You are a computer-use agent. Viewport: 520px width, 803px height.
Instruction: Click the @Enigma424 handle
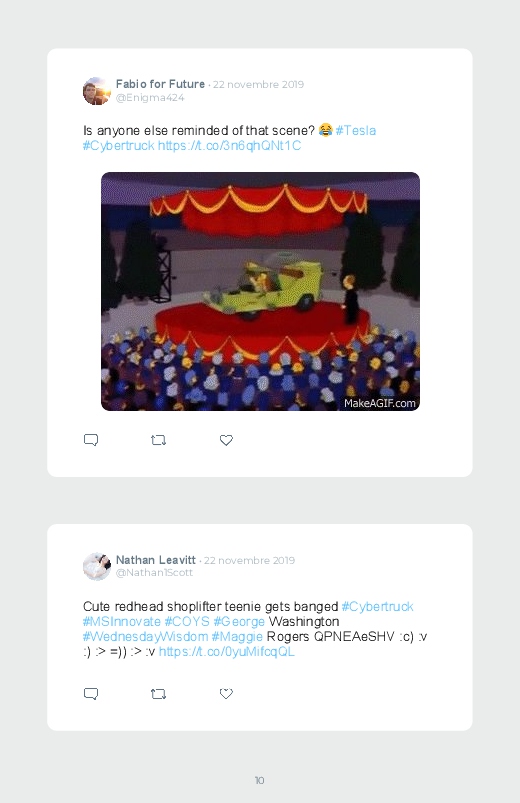tap(150, 98)
